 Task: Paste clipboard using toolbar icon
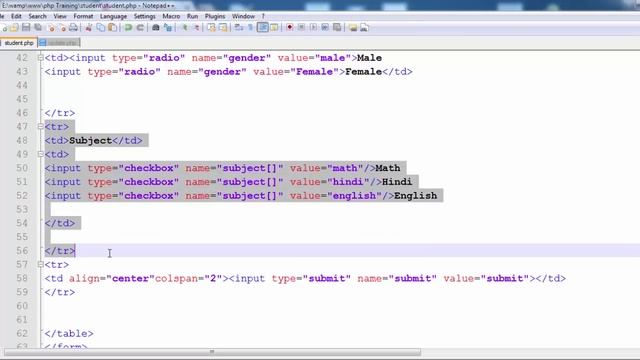[x=112, y=27]
